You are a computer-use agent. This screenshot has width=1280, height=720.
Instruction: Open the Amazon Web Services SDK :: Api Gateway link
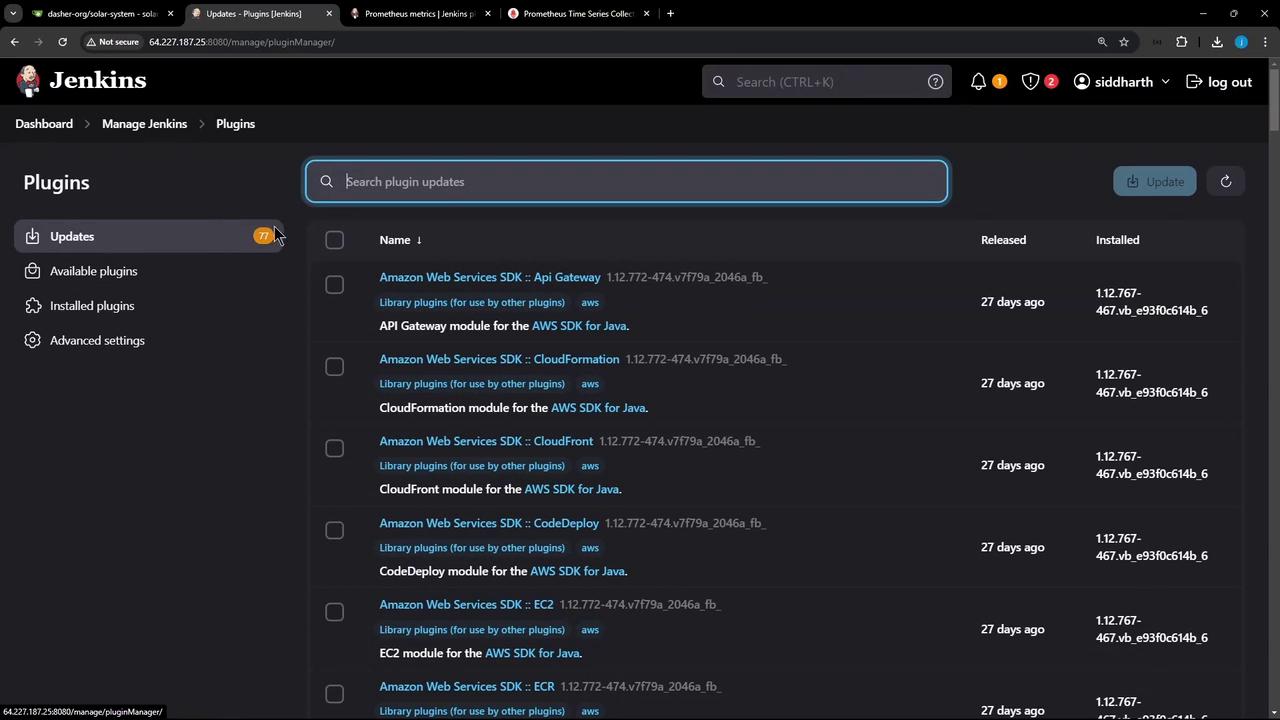point(490,277)
